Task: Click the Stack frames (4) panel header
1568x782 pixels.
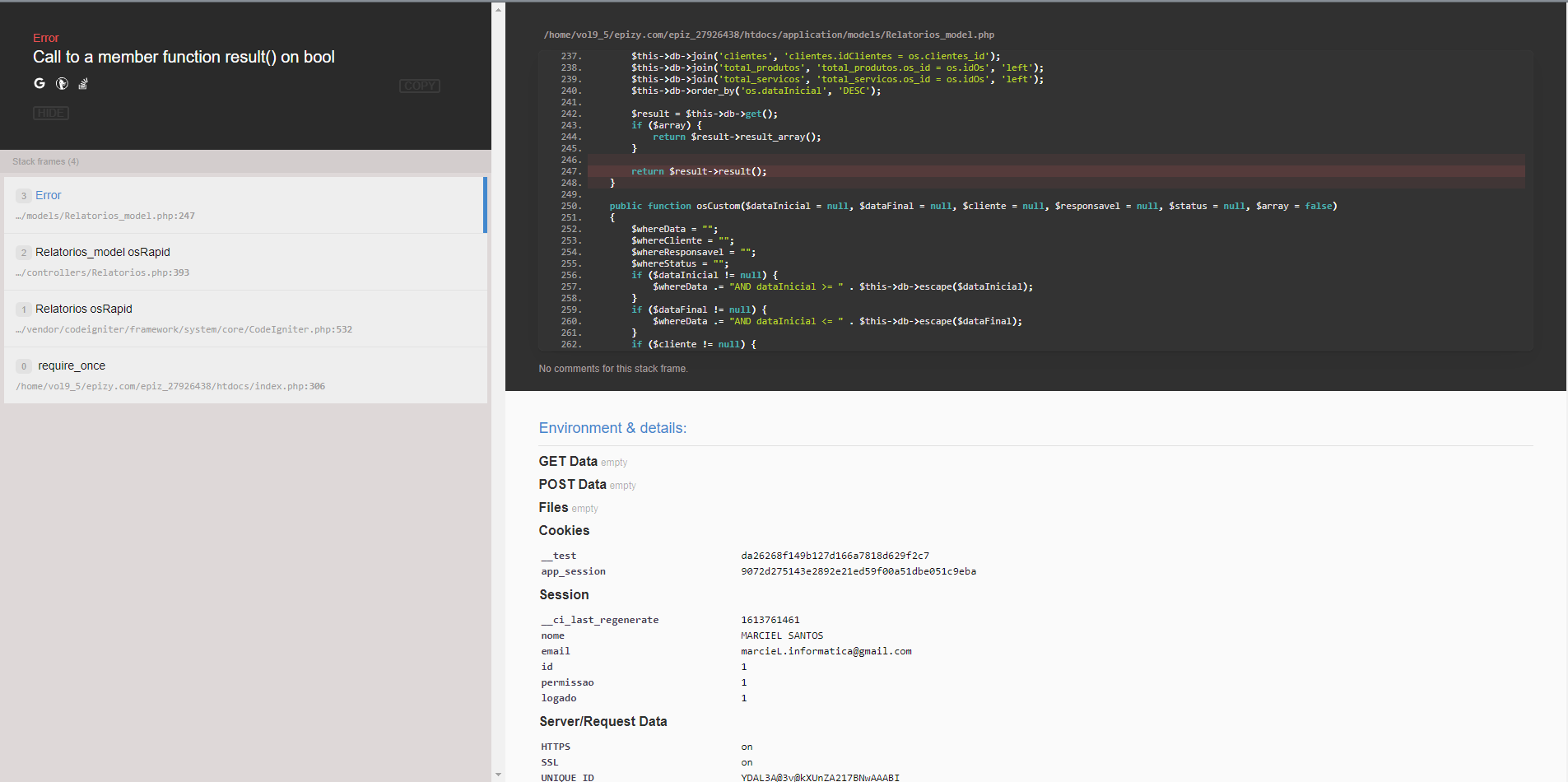Action: 45,161
